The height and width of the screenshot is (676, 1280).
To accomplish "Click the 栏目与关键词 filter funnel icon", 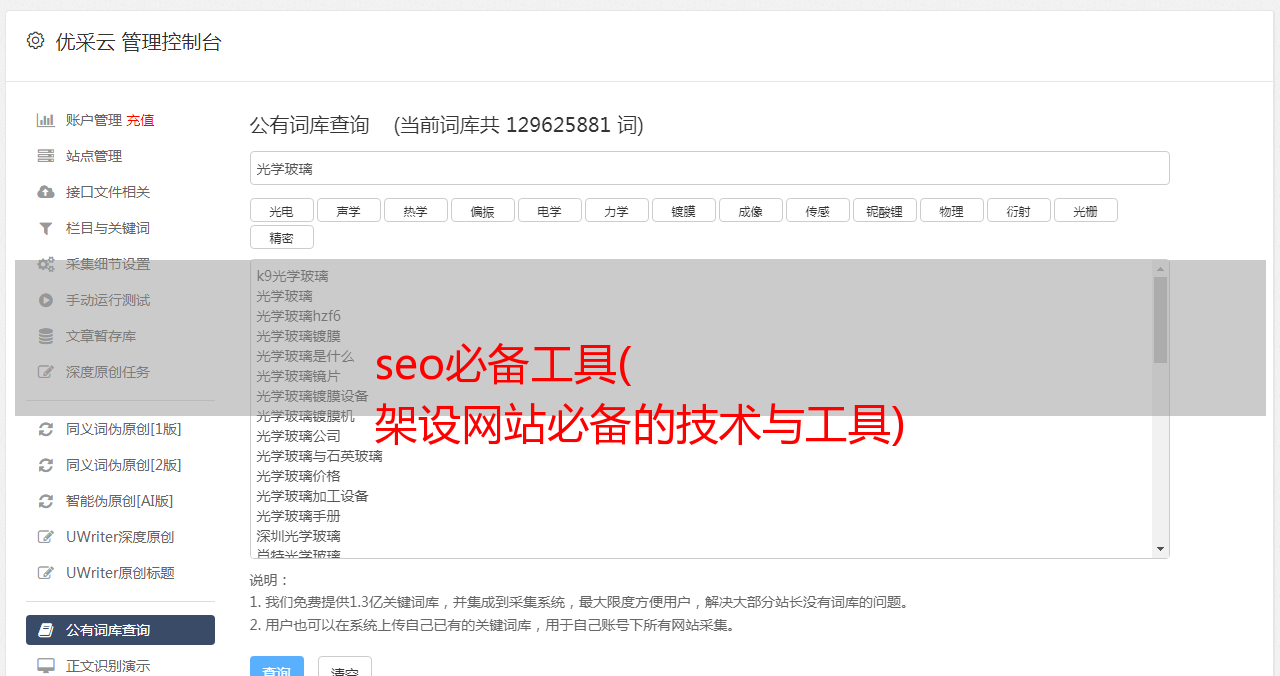I will pyautogui.click(x=45, y=228).
